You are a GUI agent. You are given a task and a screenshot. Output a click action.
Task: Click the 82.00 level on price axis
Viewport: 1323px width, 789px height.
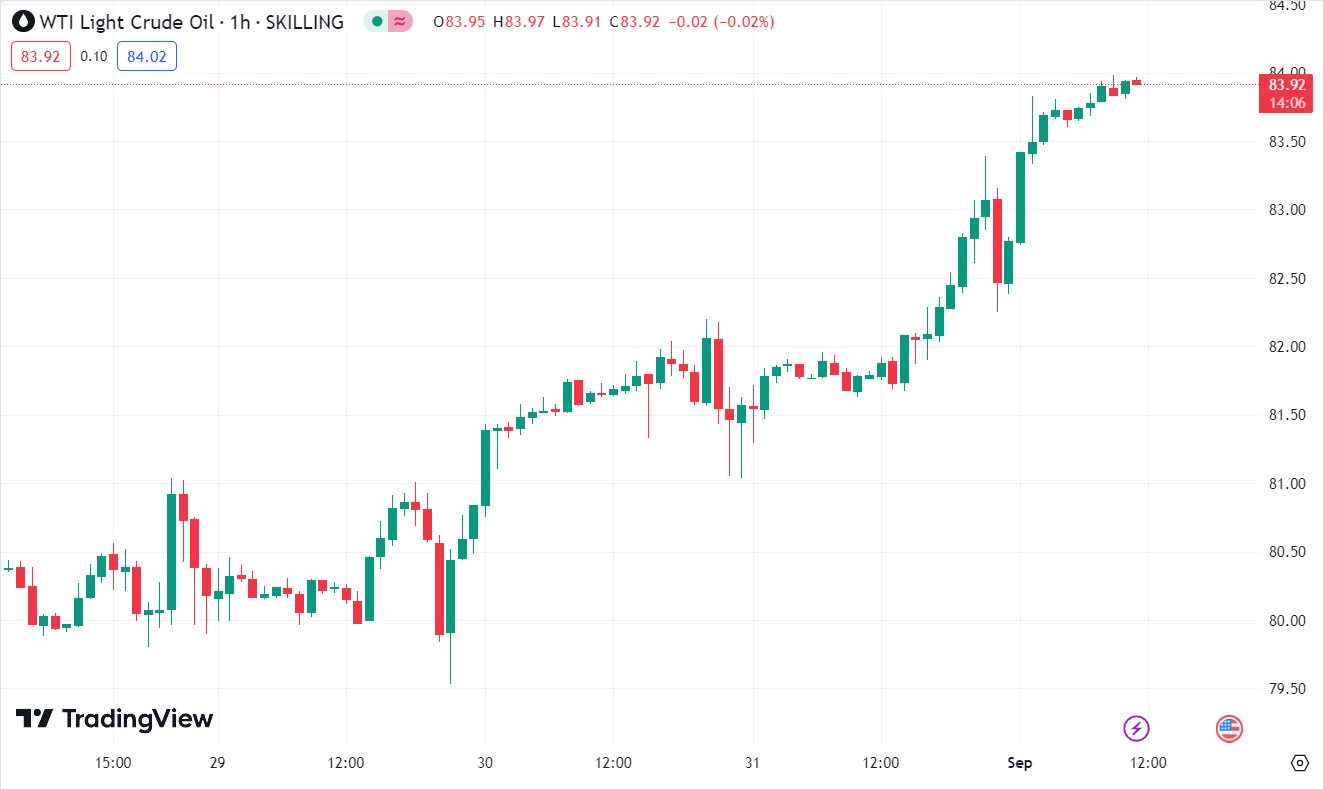click(1287, 347)
